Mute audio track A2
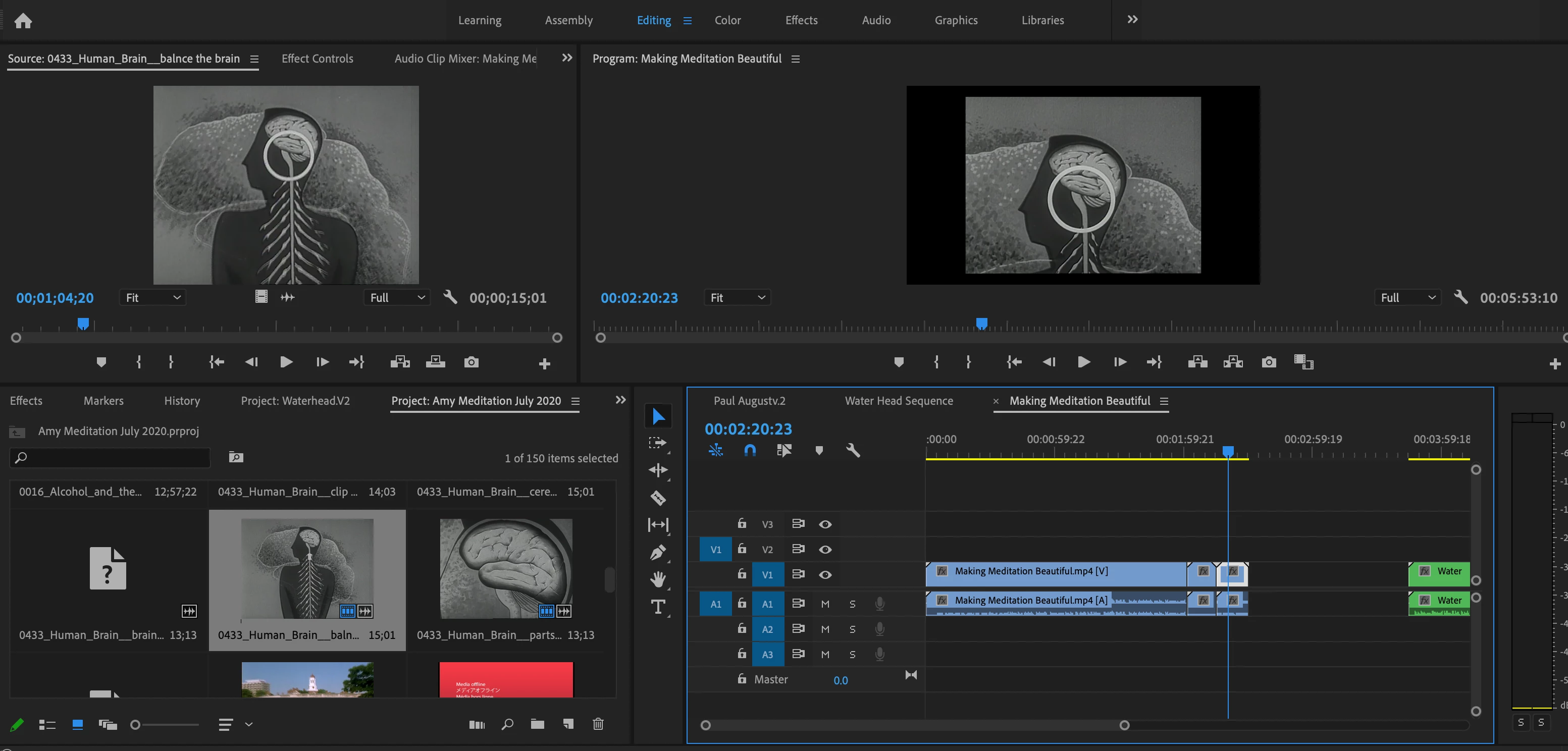Image resolution: width=1568 pixels, height=751 pixels. pyautogui.click(x=825, y=629)
